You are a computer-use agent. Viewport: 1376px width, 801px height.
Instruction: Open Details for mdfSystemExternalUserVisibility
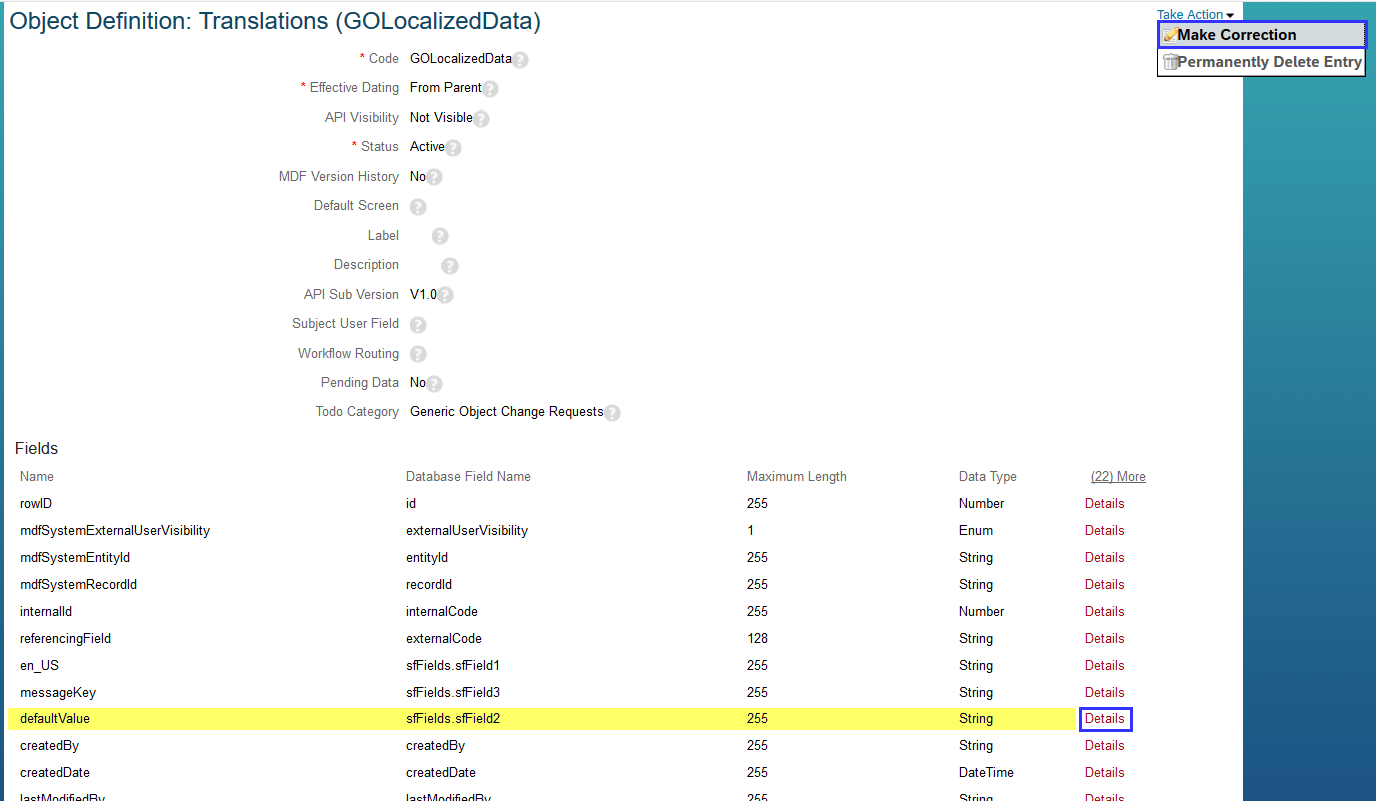click(x=1105, y=531)
